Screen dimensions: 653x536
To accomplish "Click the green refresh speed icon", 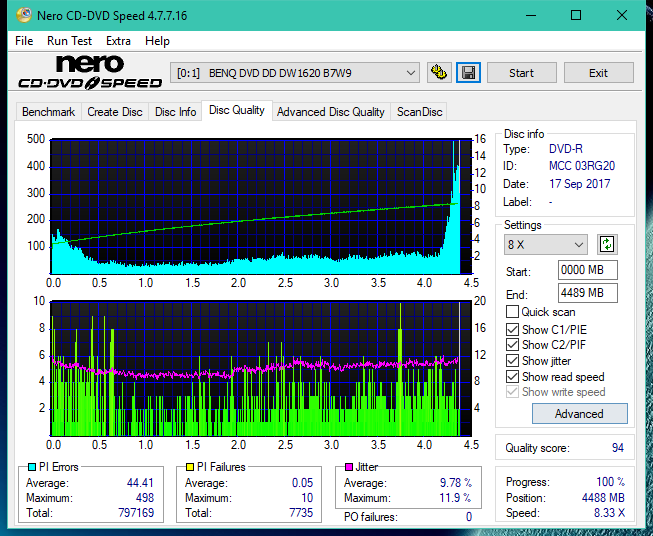I will click(607, 244).
